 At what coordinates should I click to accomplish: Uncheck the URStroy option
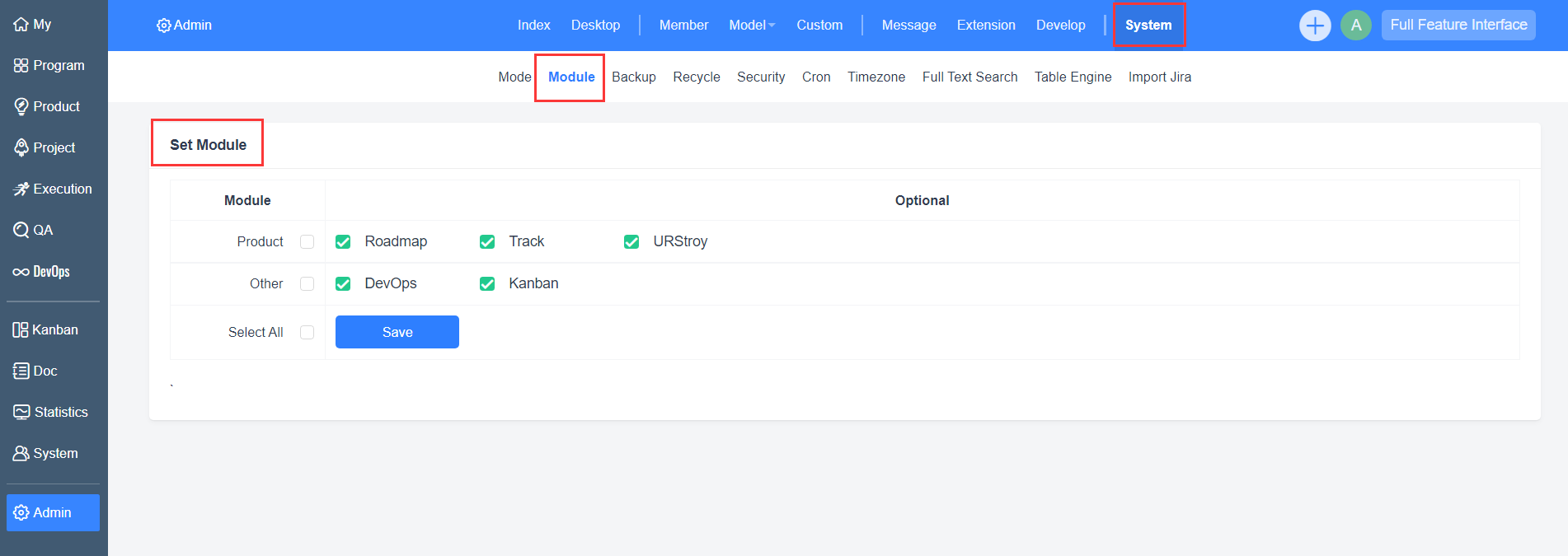[631, 241]
